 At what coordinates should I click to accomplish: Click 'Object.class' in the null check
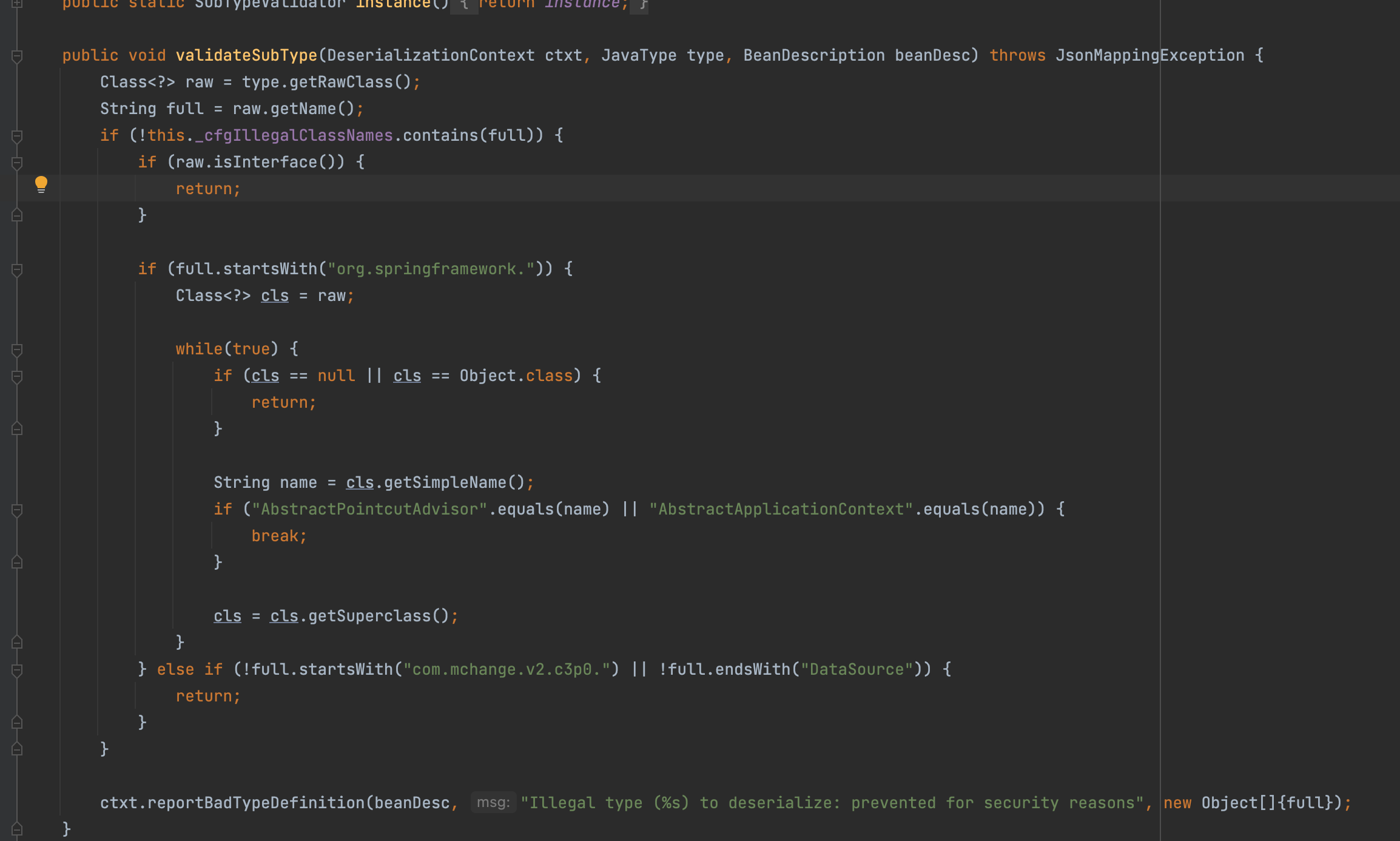tap(516, 376)
